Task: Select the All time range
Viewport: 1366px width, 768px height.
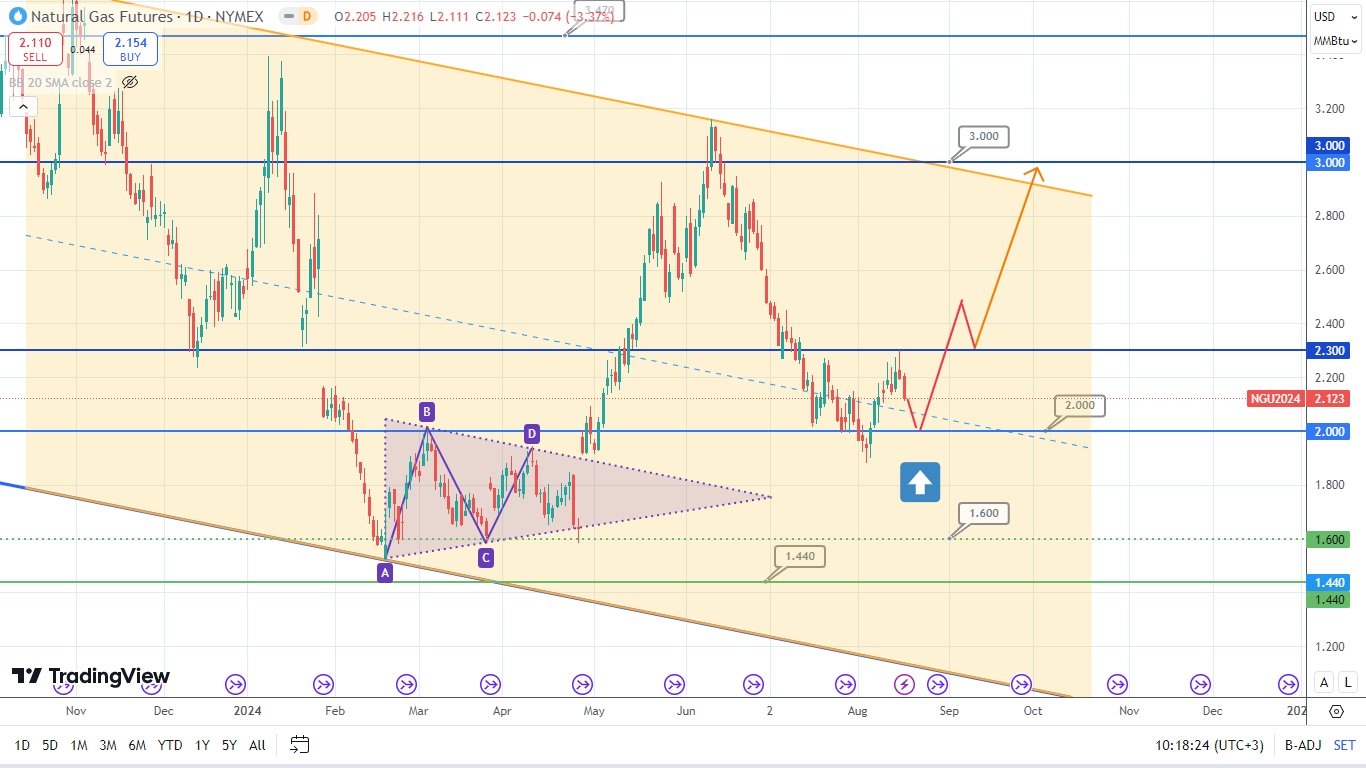Action: [257, 745]
